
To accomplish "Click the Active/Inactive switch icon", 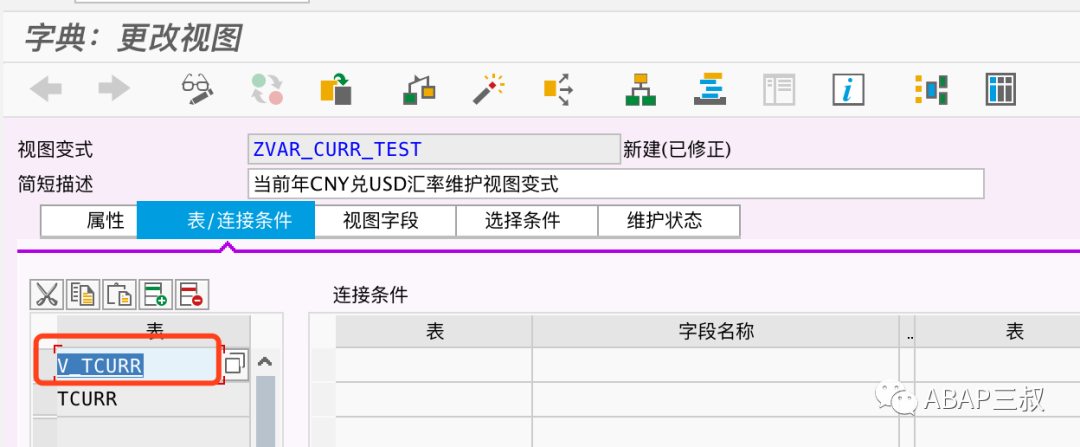I will click(x=267, y=88).
